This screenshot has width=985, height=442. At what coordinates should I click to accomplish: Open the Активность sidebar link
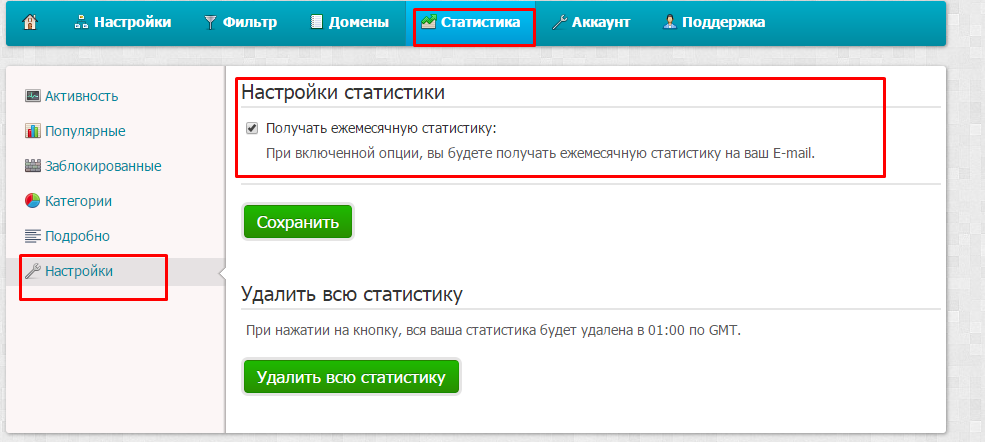tap(82, 96)
